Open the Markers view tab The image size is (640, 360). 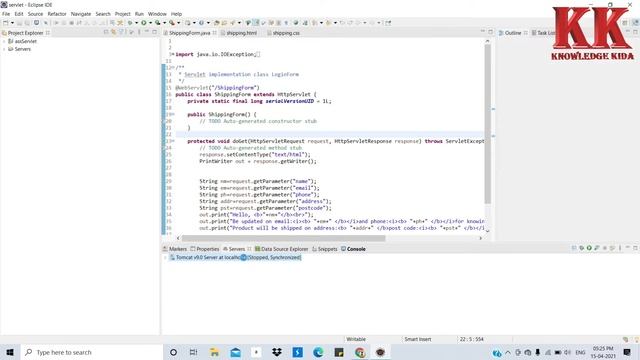coord(175,249)
